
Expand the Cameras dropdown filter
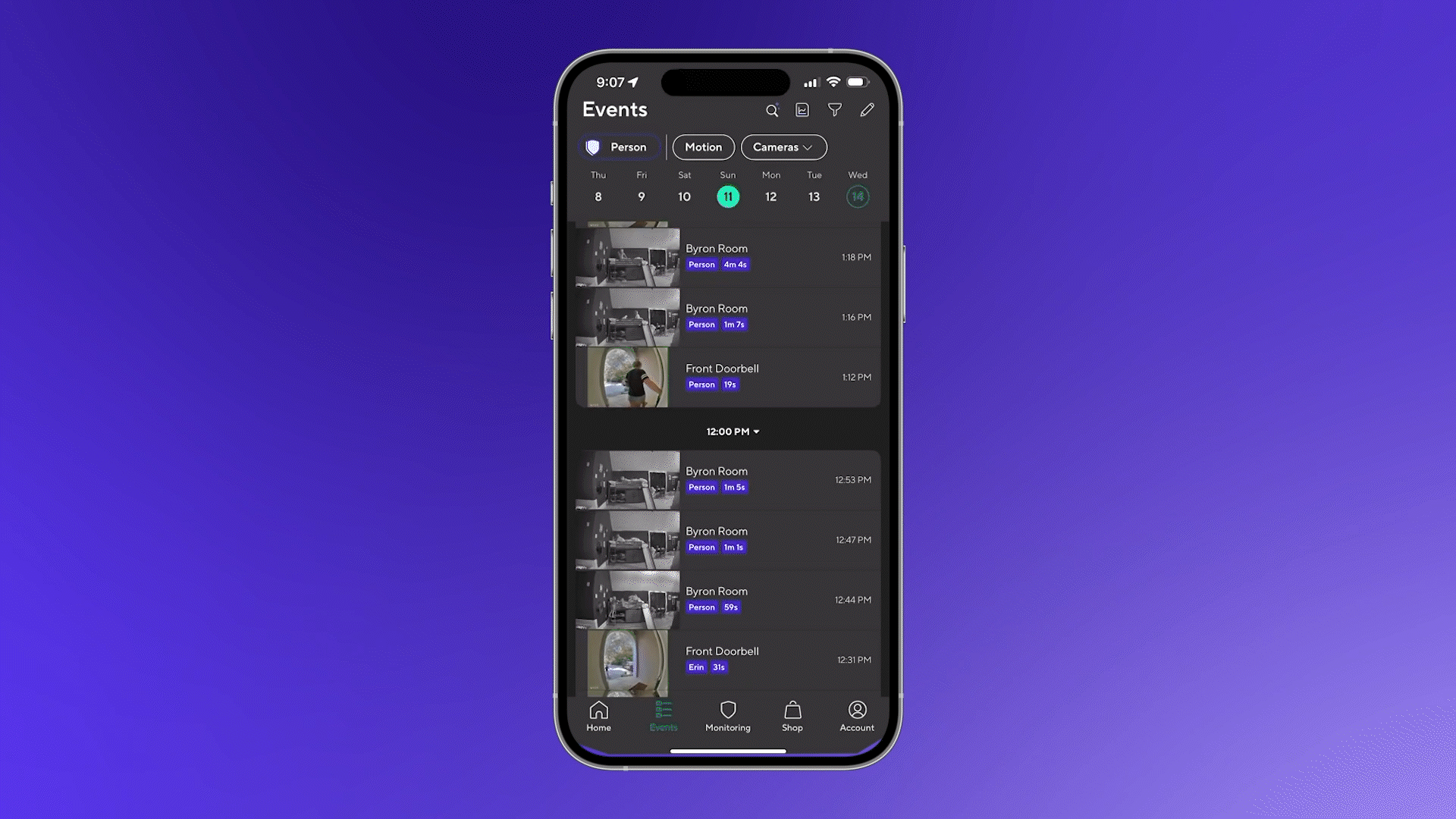(x=783, y=147)
